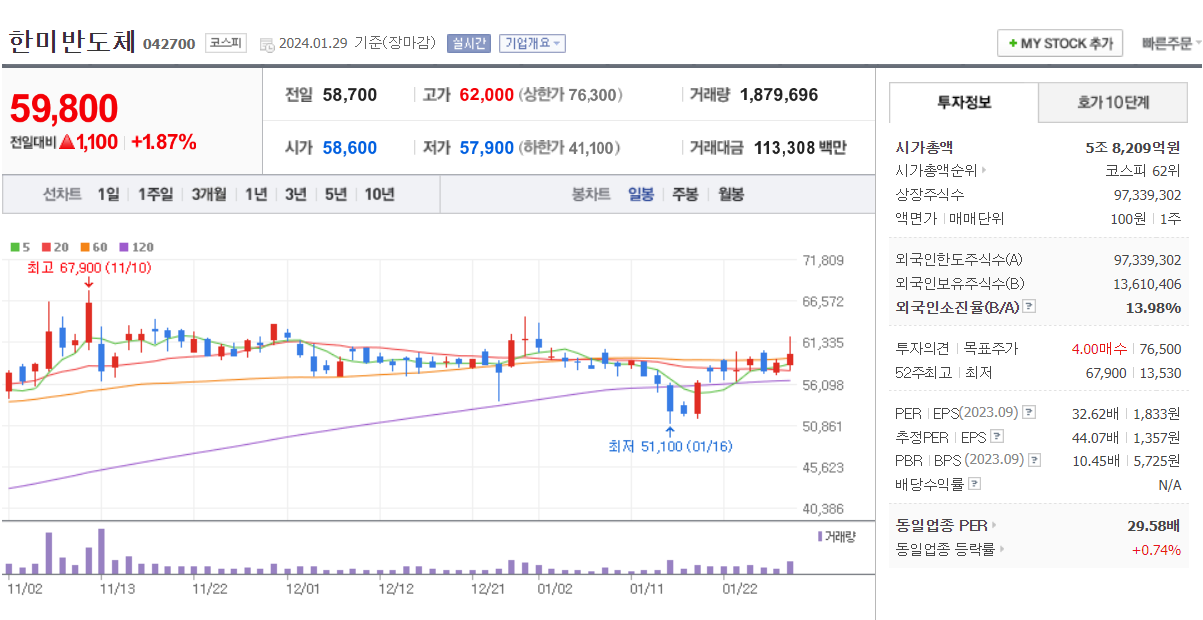Click the 거래량 legend marker on the volume chart

(819, 537)
